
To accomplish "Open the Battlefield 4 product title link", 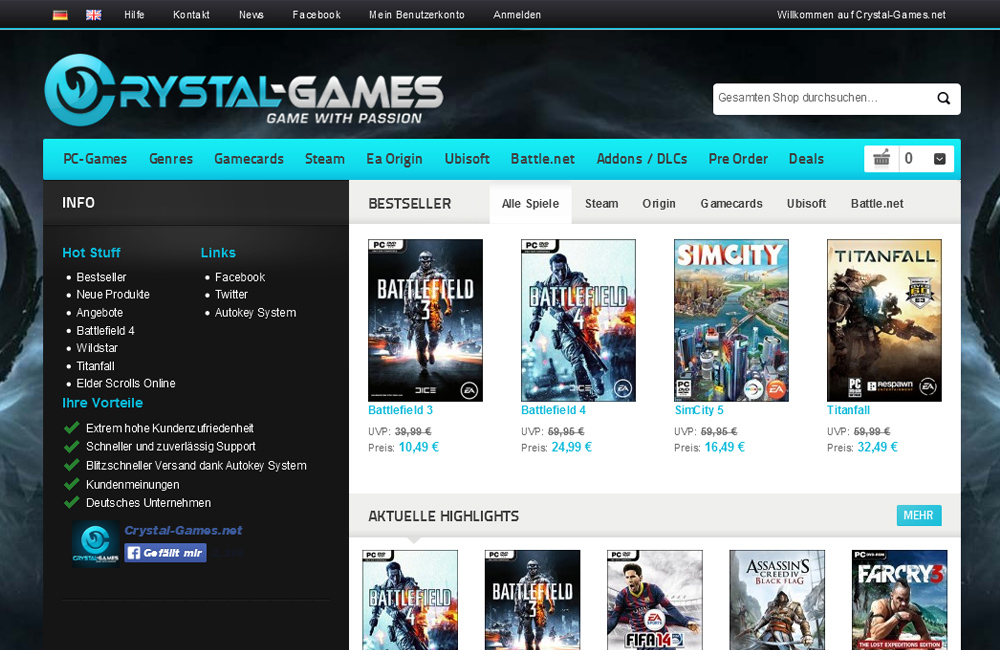I will point(554,410).
